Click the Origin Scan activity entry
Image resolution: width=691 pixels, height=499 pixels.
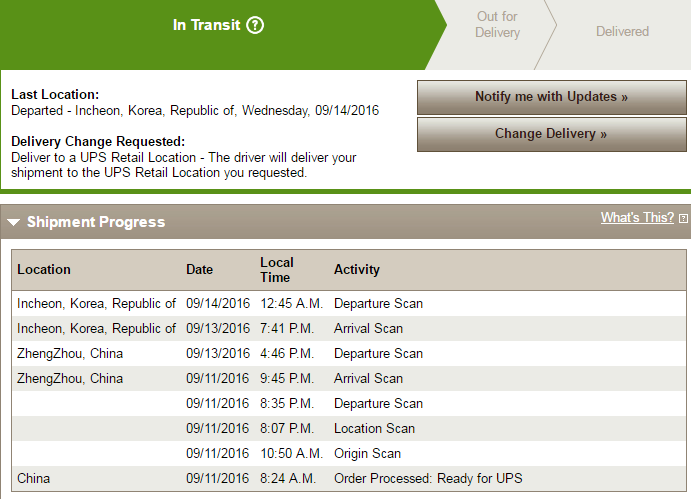[x=367, y=454]
